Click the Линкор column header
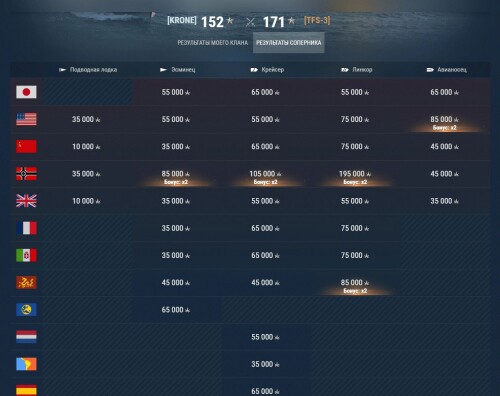The height and width of the screenshot is (396, 500). click(x=357, y=70)
